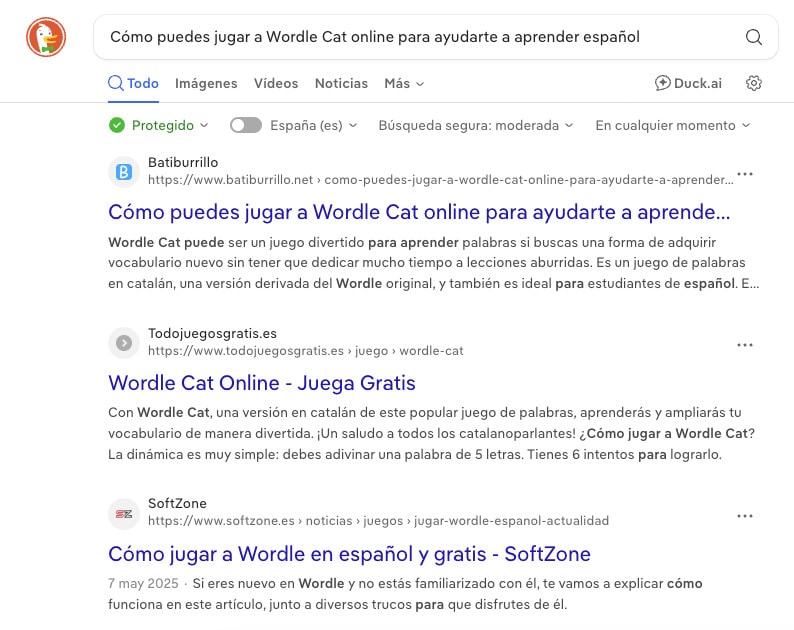Click the Batiburrillo site name
This screenshot has width=794, height=630.
click(x=183, y=163)
